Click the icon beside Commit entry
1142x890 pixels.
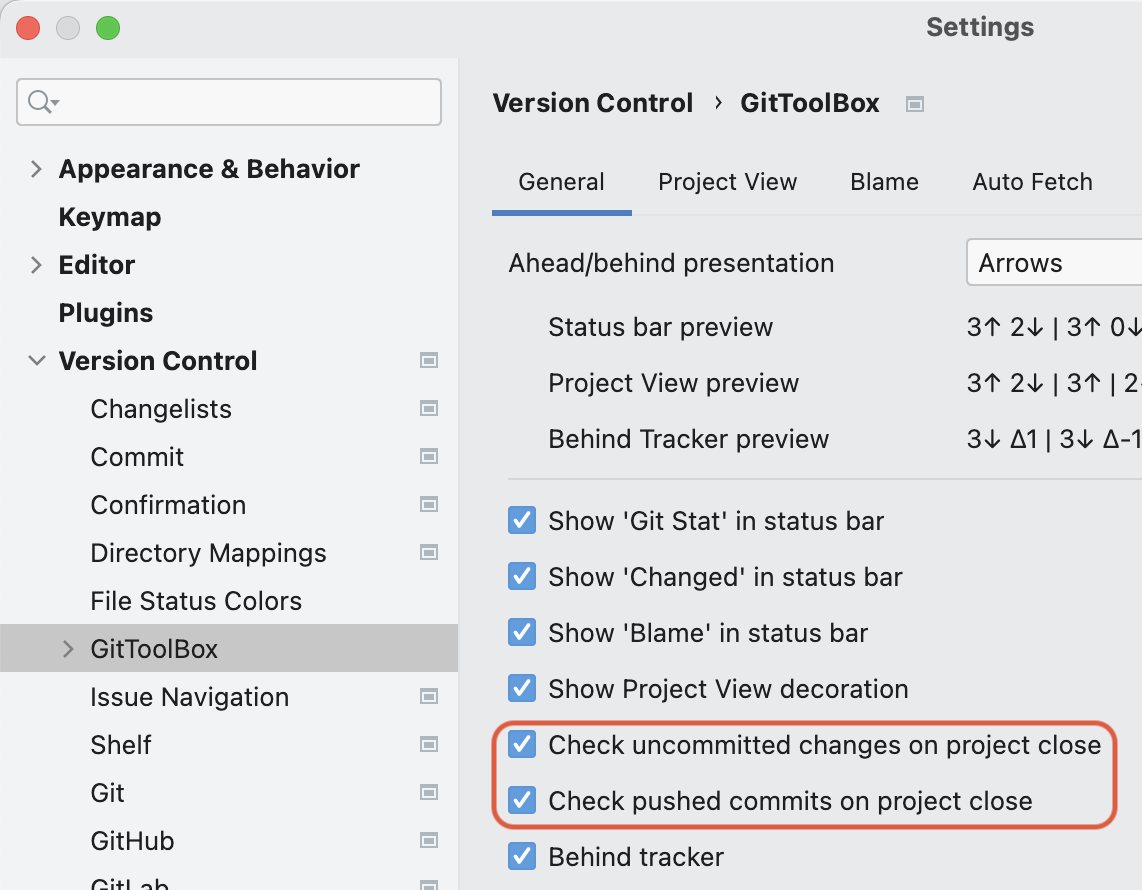click(429, 456)
